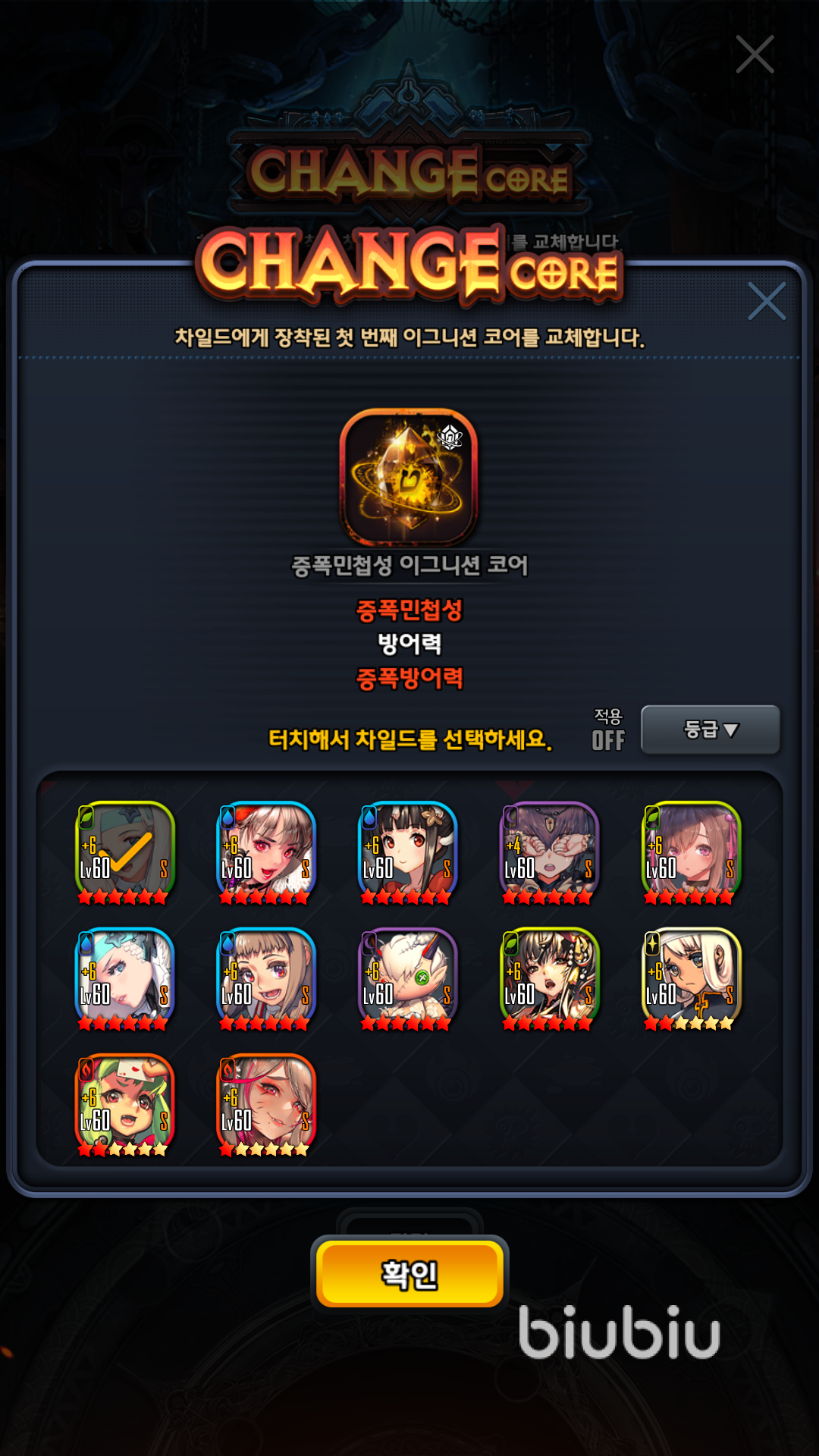Select the checked green-haired child portrait
This screenshot has width=819, height=1456.
pos(124,852)
